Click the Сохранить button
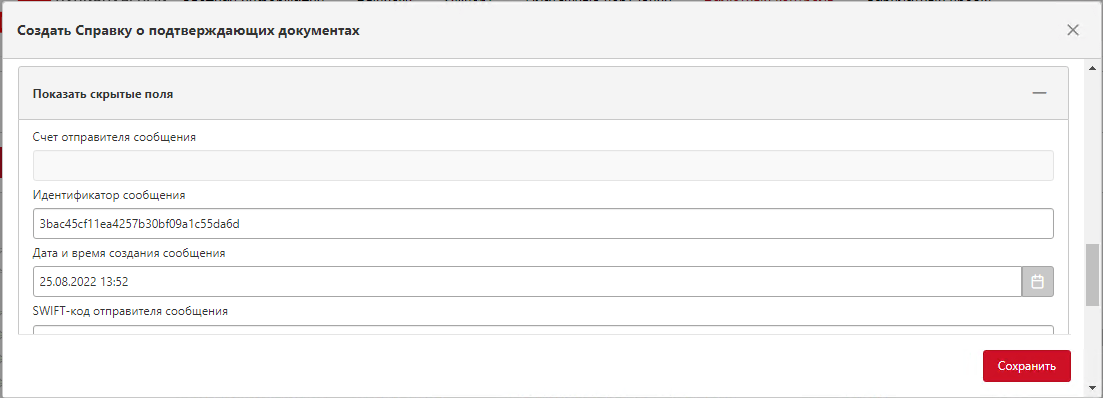The height and width of the screenshot is (398, 1103). pyautogui.click(x=1027, y=366)
